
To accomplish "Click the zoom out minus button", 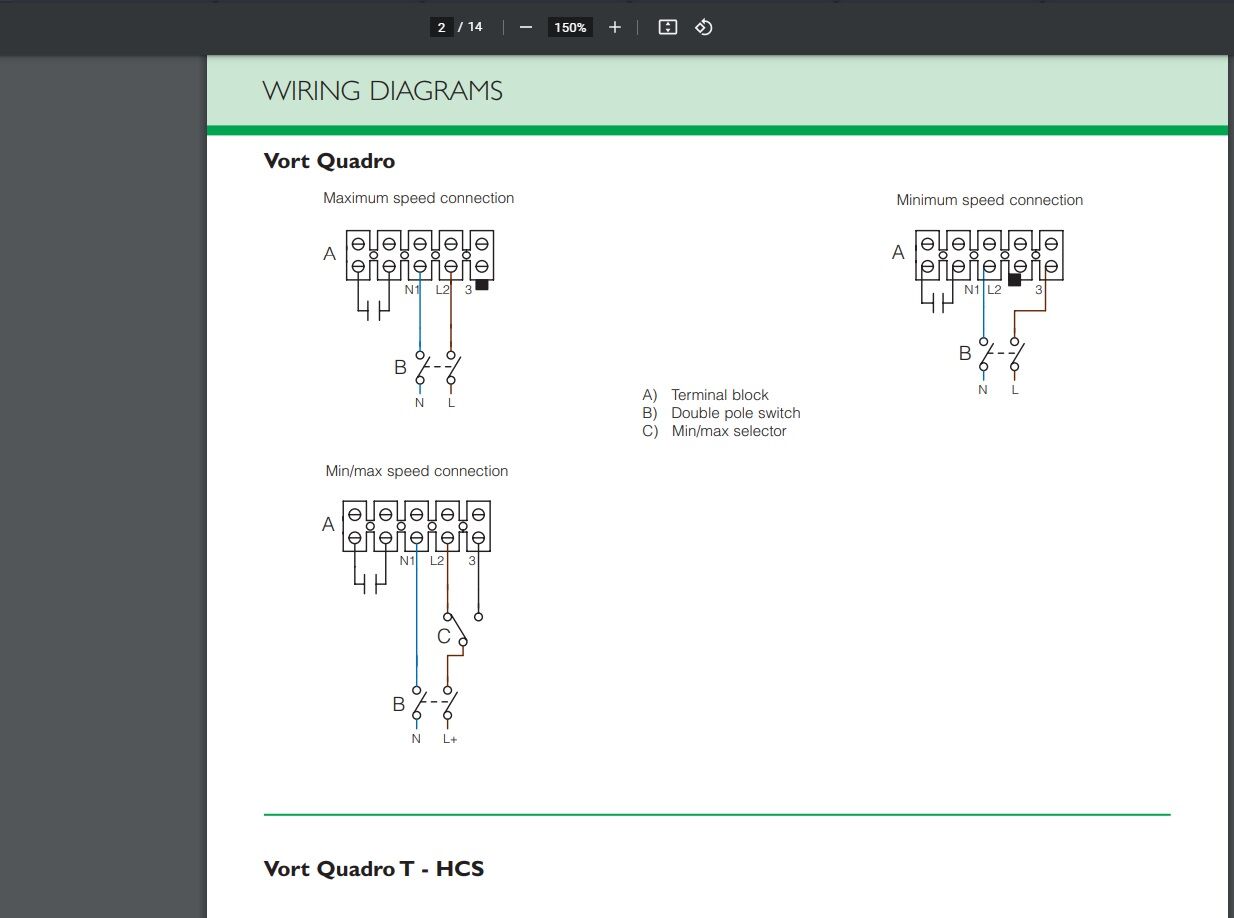I will pyautogui.click(x=526, y=27).
